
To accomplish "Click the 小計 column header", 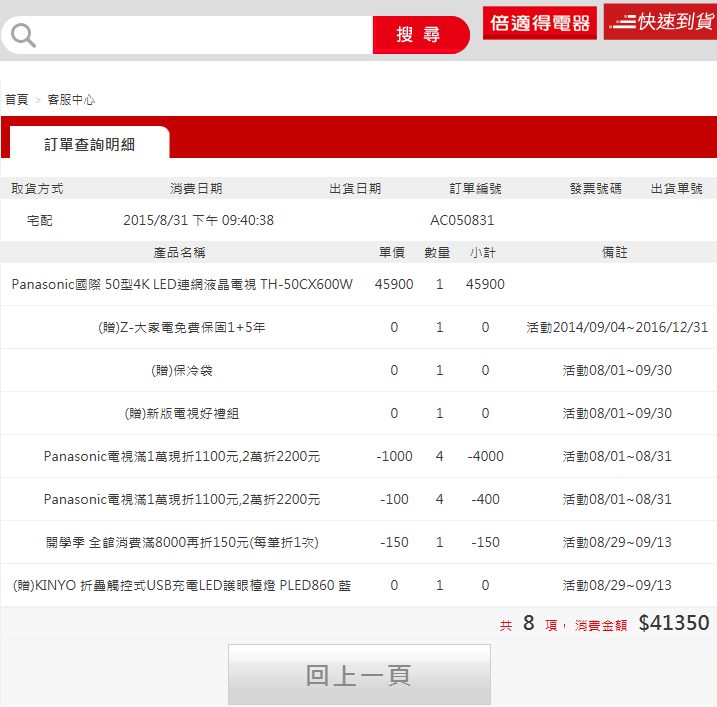I will (x=483, y=252).
